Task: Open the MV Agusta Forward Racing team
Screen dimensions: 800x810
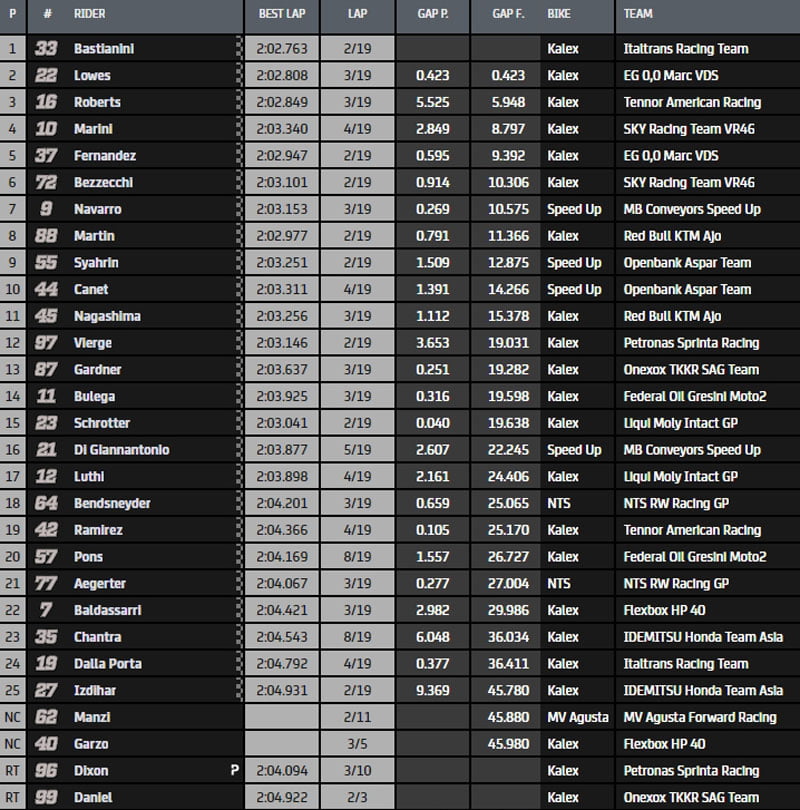Action: click(699, 717)
